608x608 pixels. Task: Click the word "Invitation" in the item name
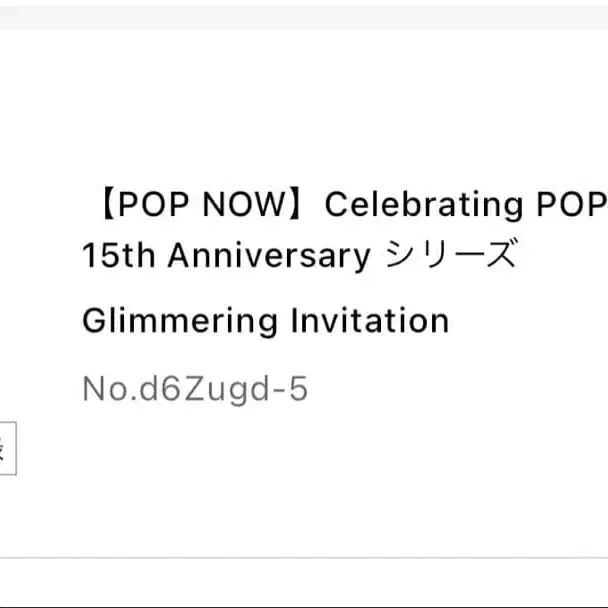[x=369, y=322]
